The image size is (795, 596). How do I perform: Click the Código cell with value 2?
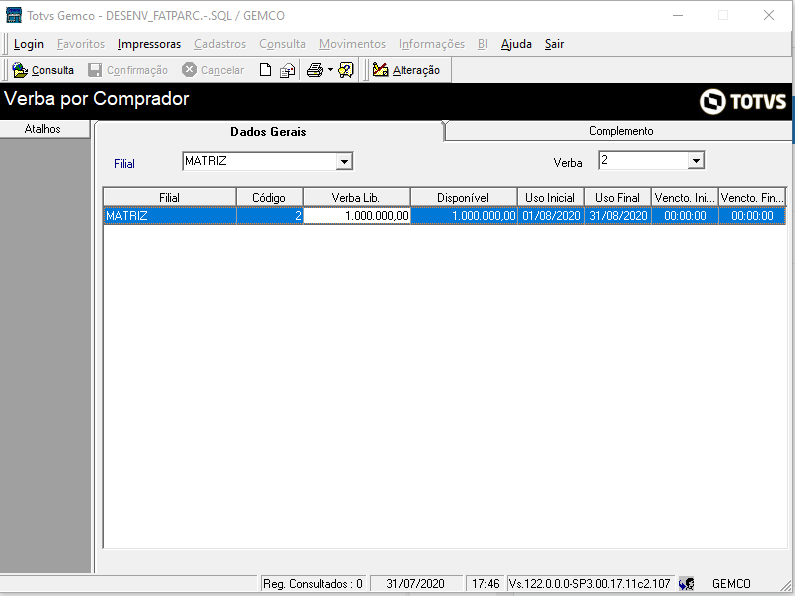coord(270,215)
